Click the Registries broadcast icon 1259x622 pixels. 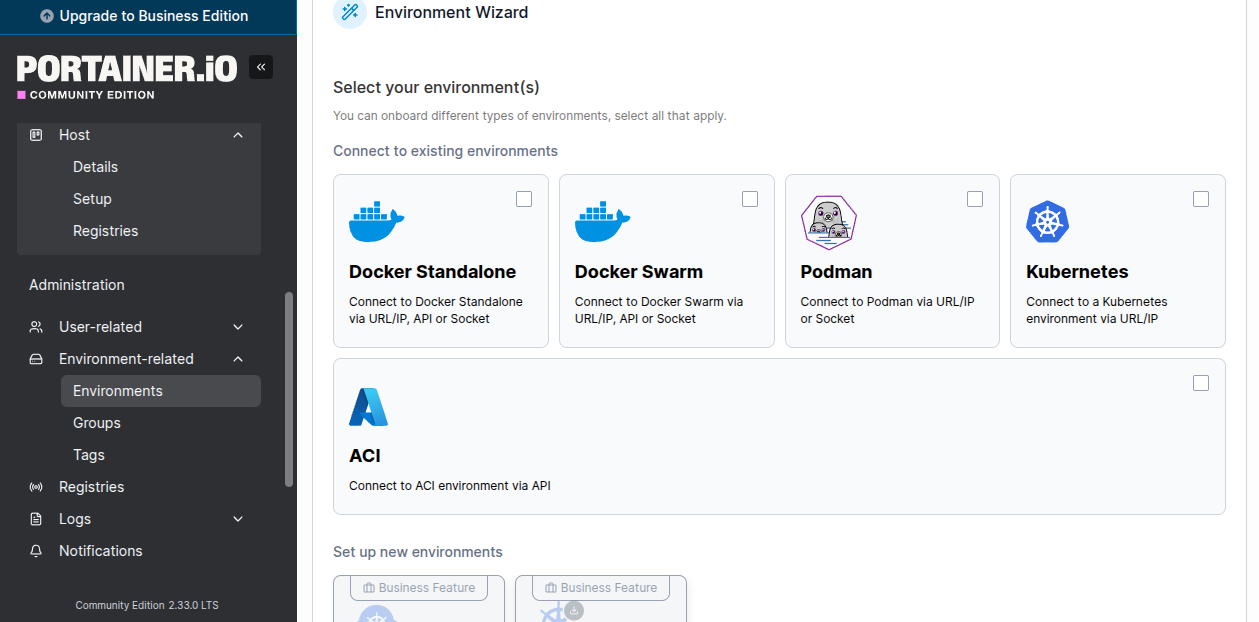point(36,487)
